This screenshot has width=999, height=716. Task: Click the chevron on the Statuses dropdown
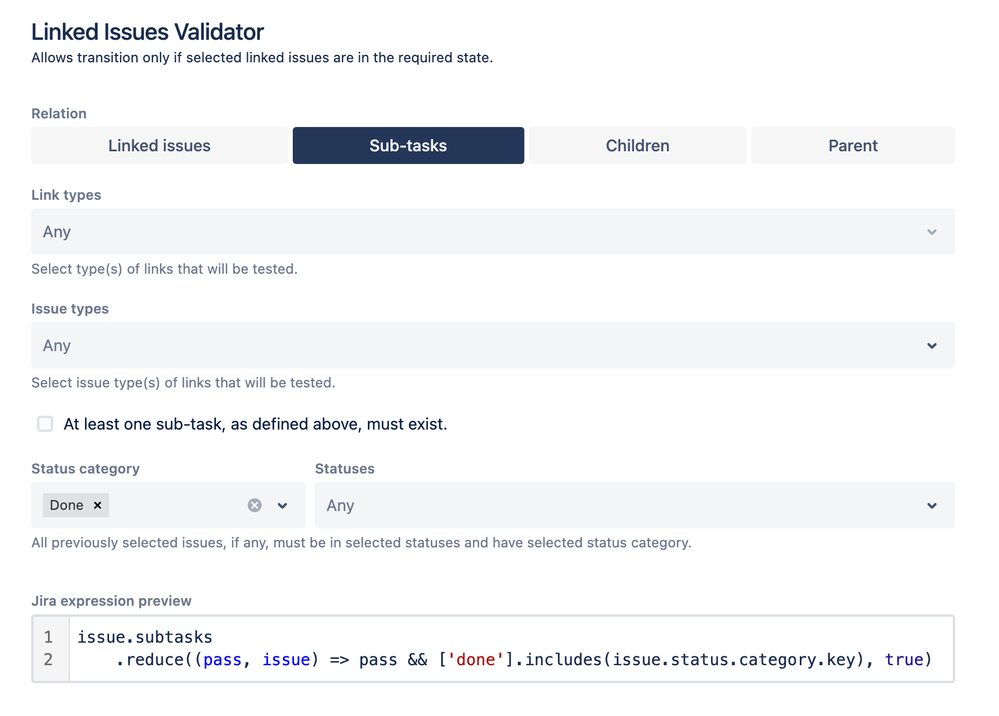pyautogui.click(x=932, y=505)
